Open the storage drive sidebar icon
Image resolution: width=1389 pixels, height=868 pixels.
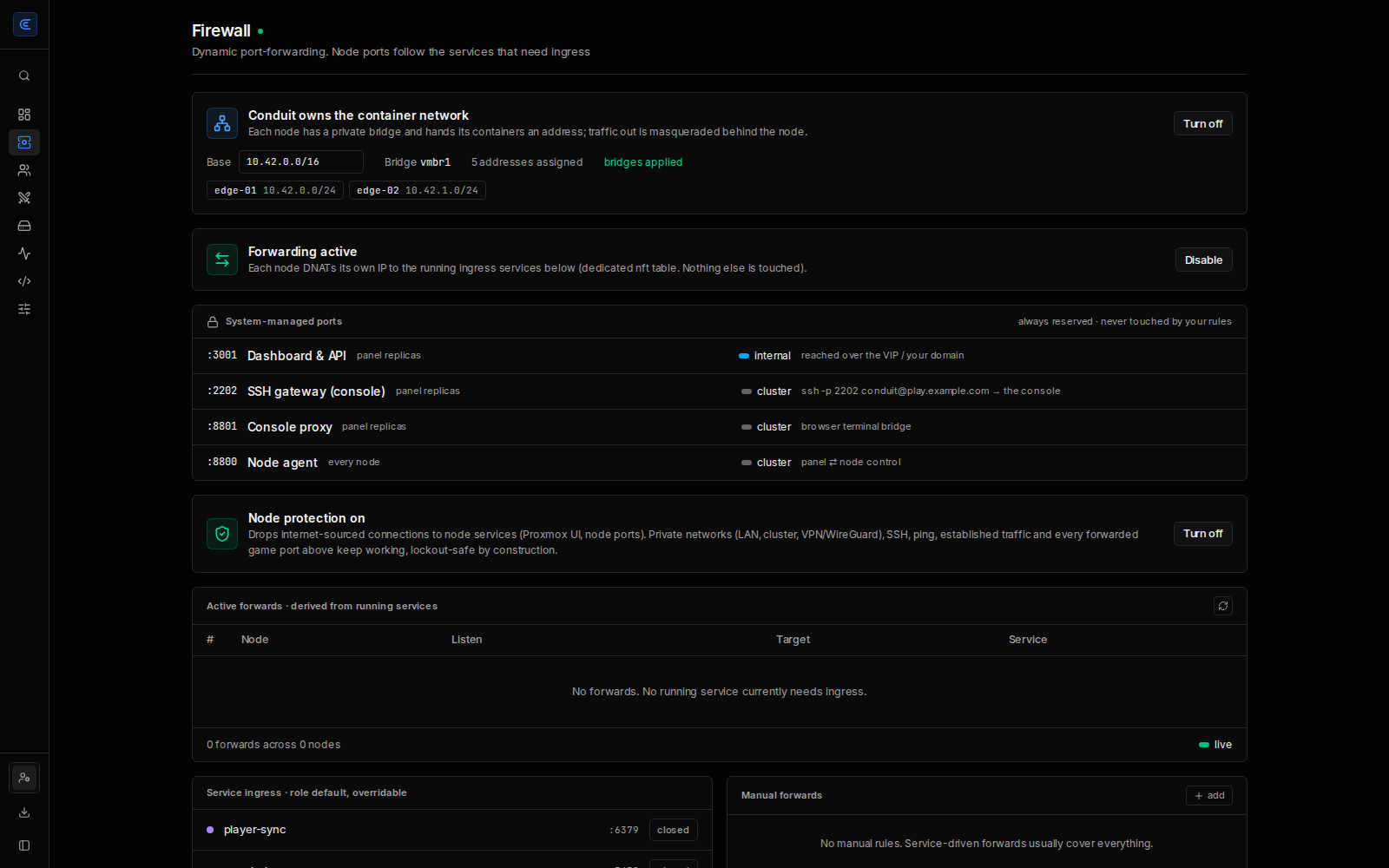[24, 226]
